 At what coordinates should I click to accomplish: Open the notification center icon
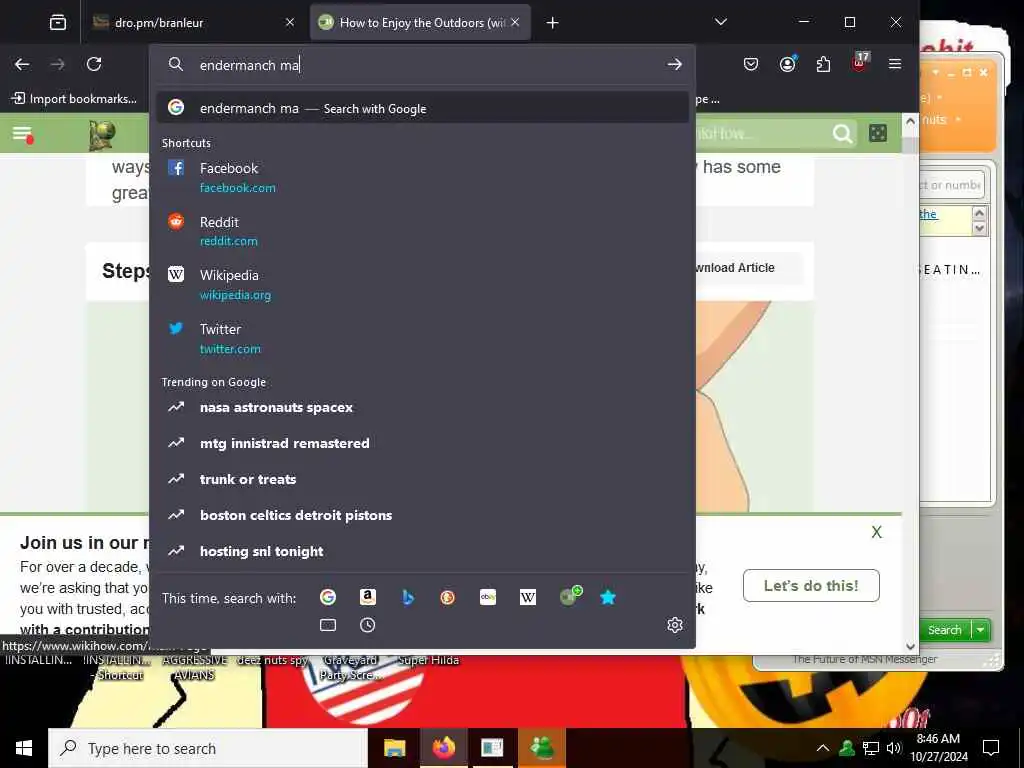[x=991, y=748]
